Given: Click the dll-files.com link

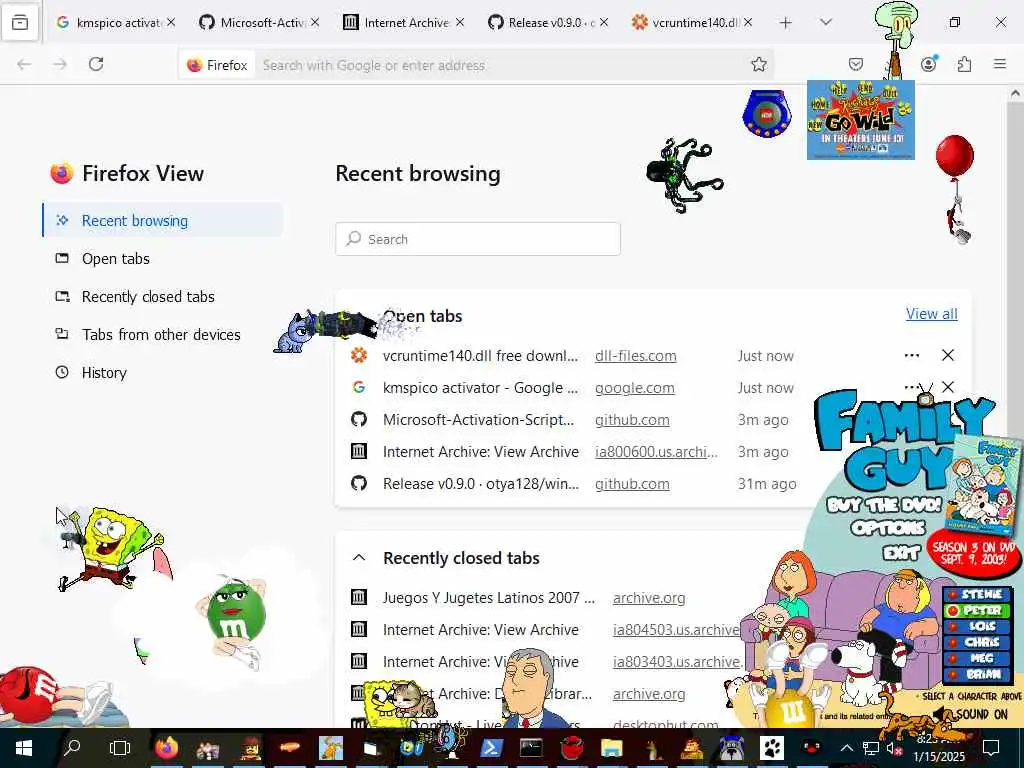Looking at the screenshot, I should coord(635,356).
